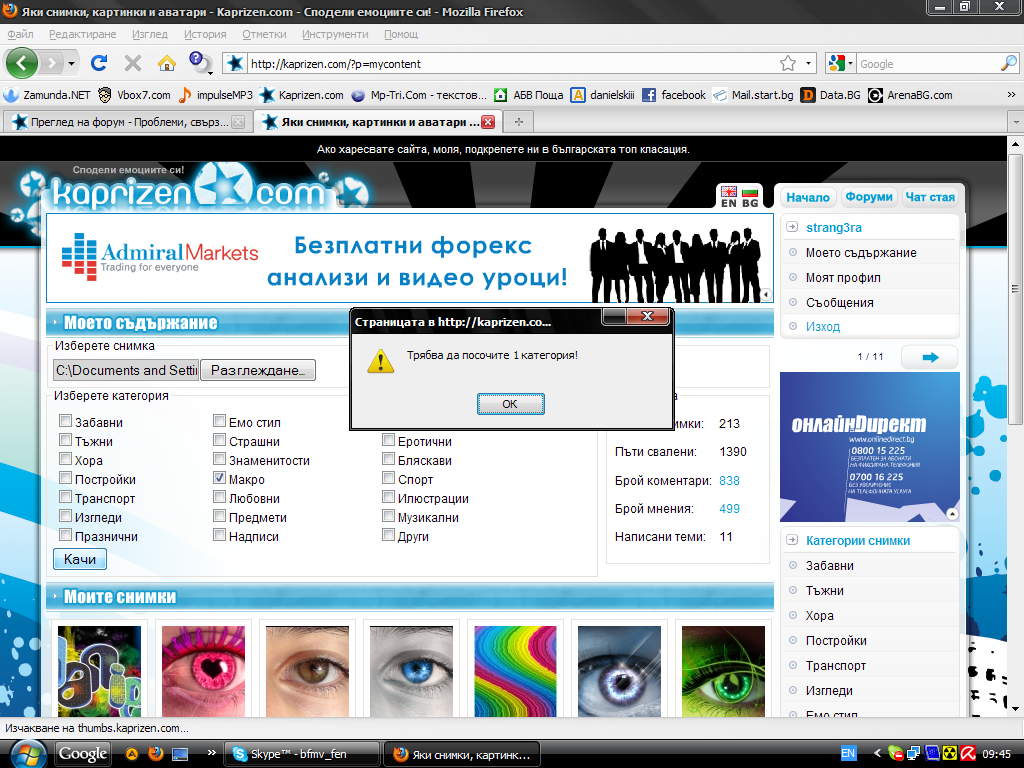Click the Windows Start orb
Image resolution: width=1024 pixels, height=768 pixels.
click(27, 755)
